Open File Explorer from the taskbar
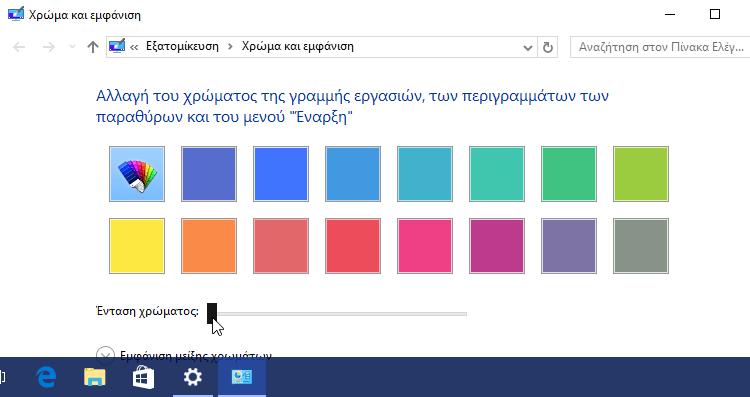The height and width of the screenshot is (397, 750). click(95, 377)
